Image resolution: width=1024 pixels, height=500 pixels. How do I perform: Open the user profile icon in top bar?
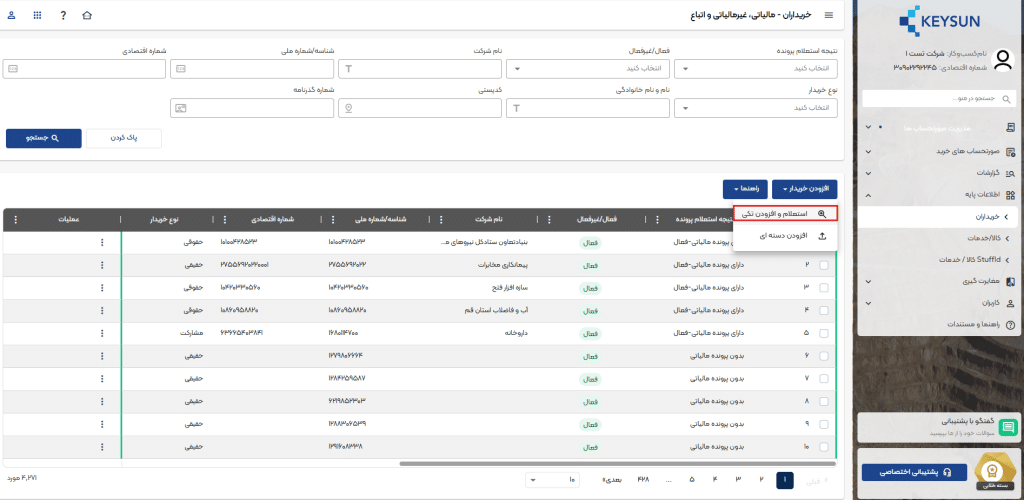click(13, 17)
